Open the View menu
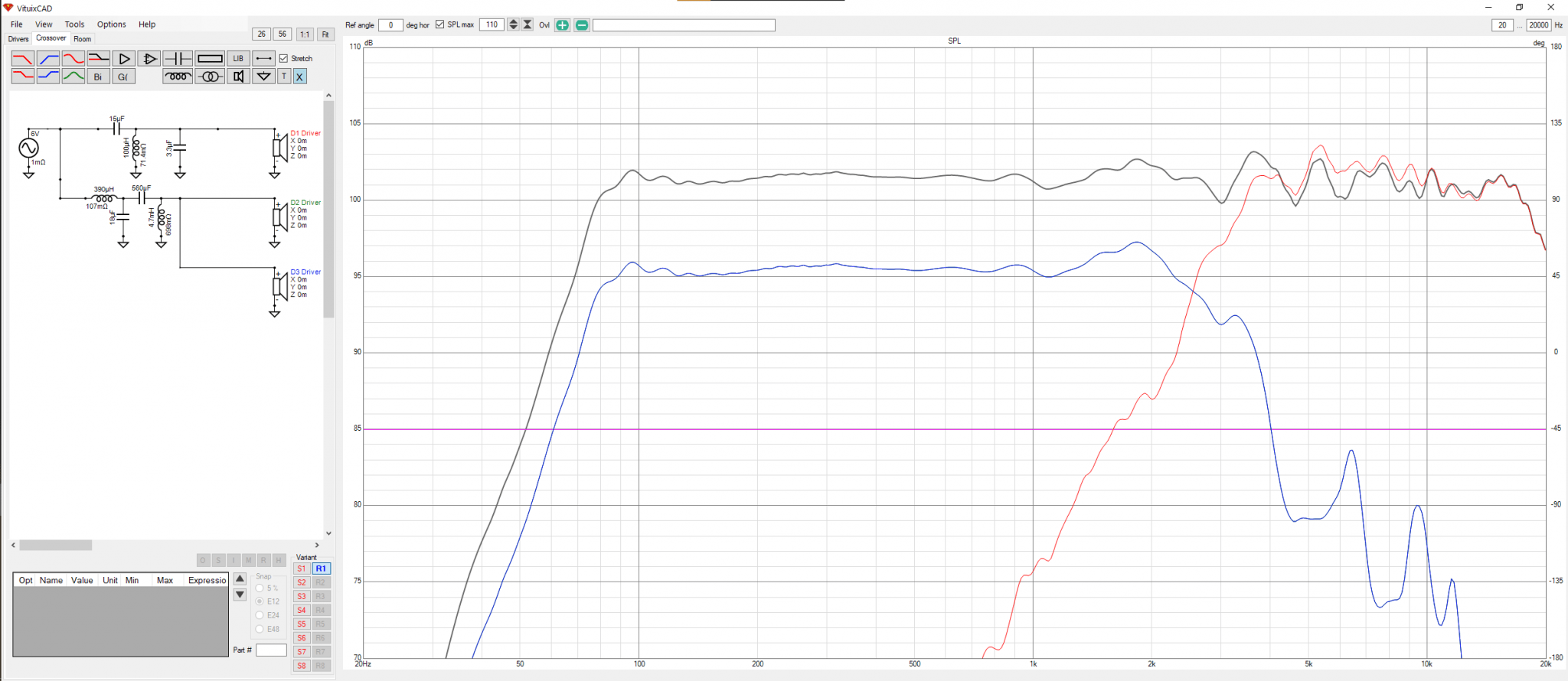Image resolution: width=1568 pixels, height=681 pixels. coord(44,24)
